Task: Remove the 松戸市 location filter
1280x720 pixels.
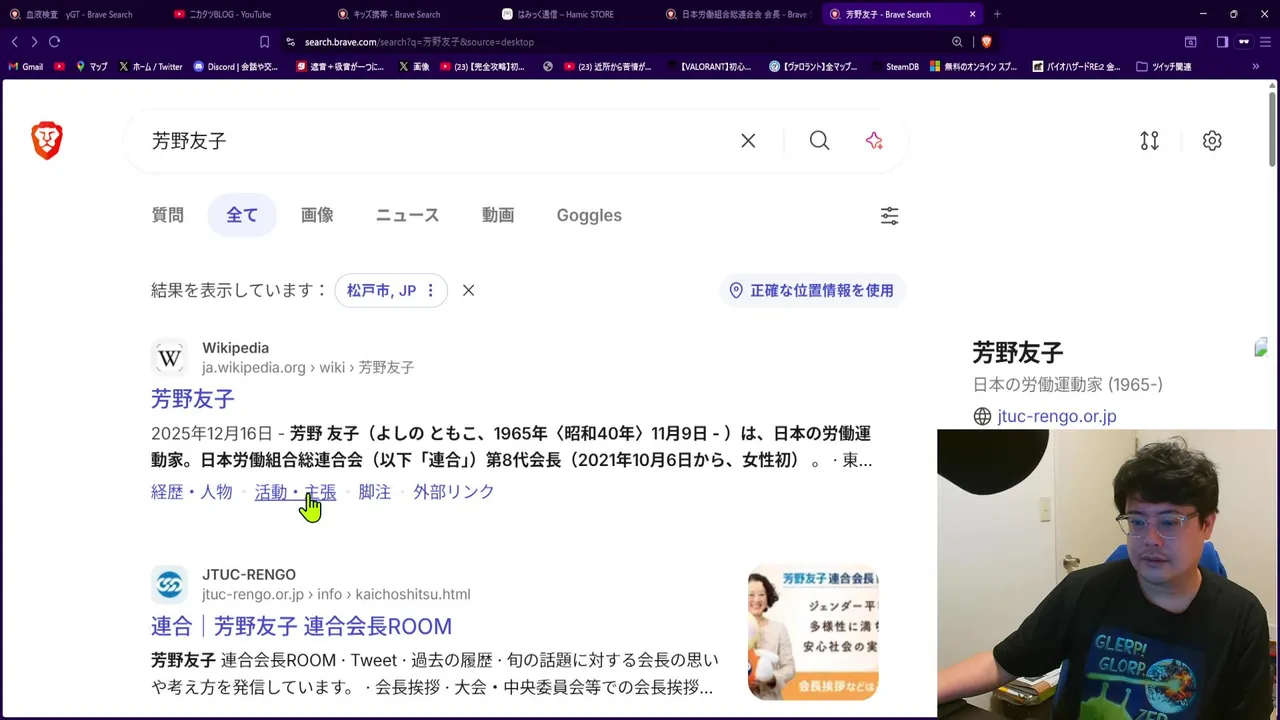Action: pyautogui.click(x=468, y=290)
